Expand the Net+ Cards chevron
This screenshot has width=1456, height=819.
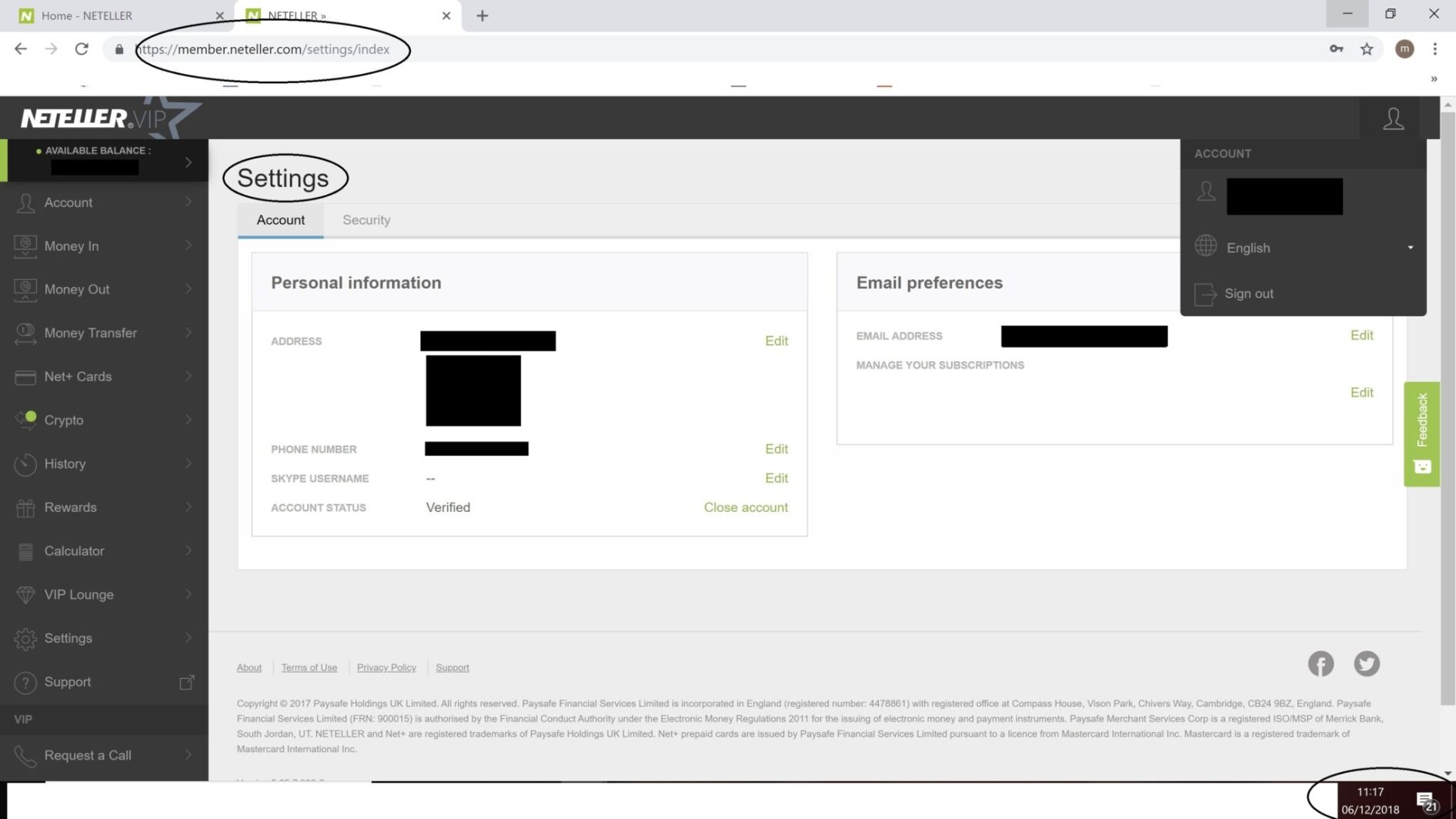coord(189,376)
